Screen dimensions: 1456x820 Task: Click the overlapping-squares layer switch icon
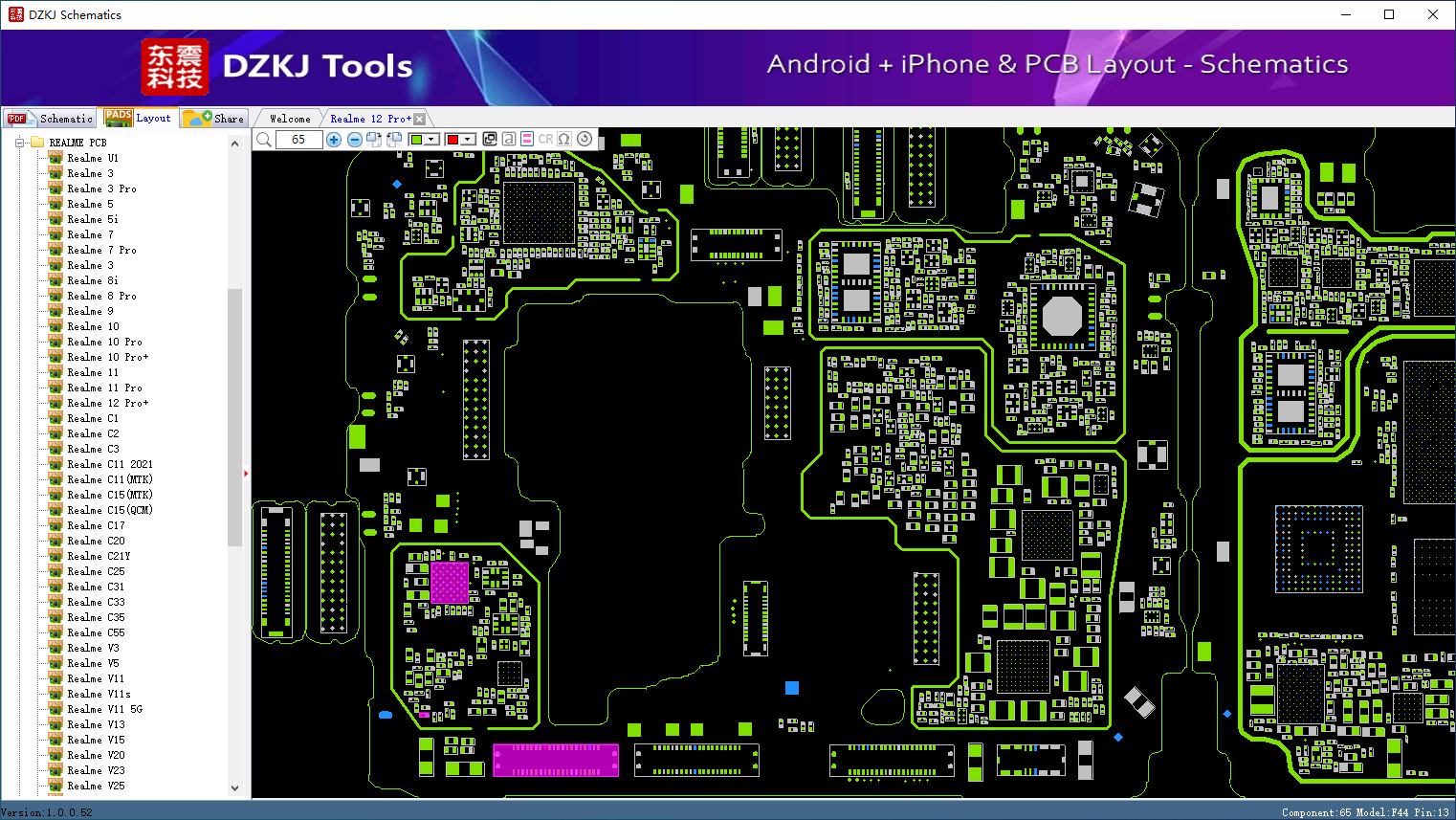click(490, 139)
